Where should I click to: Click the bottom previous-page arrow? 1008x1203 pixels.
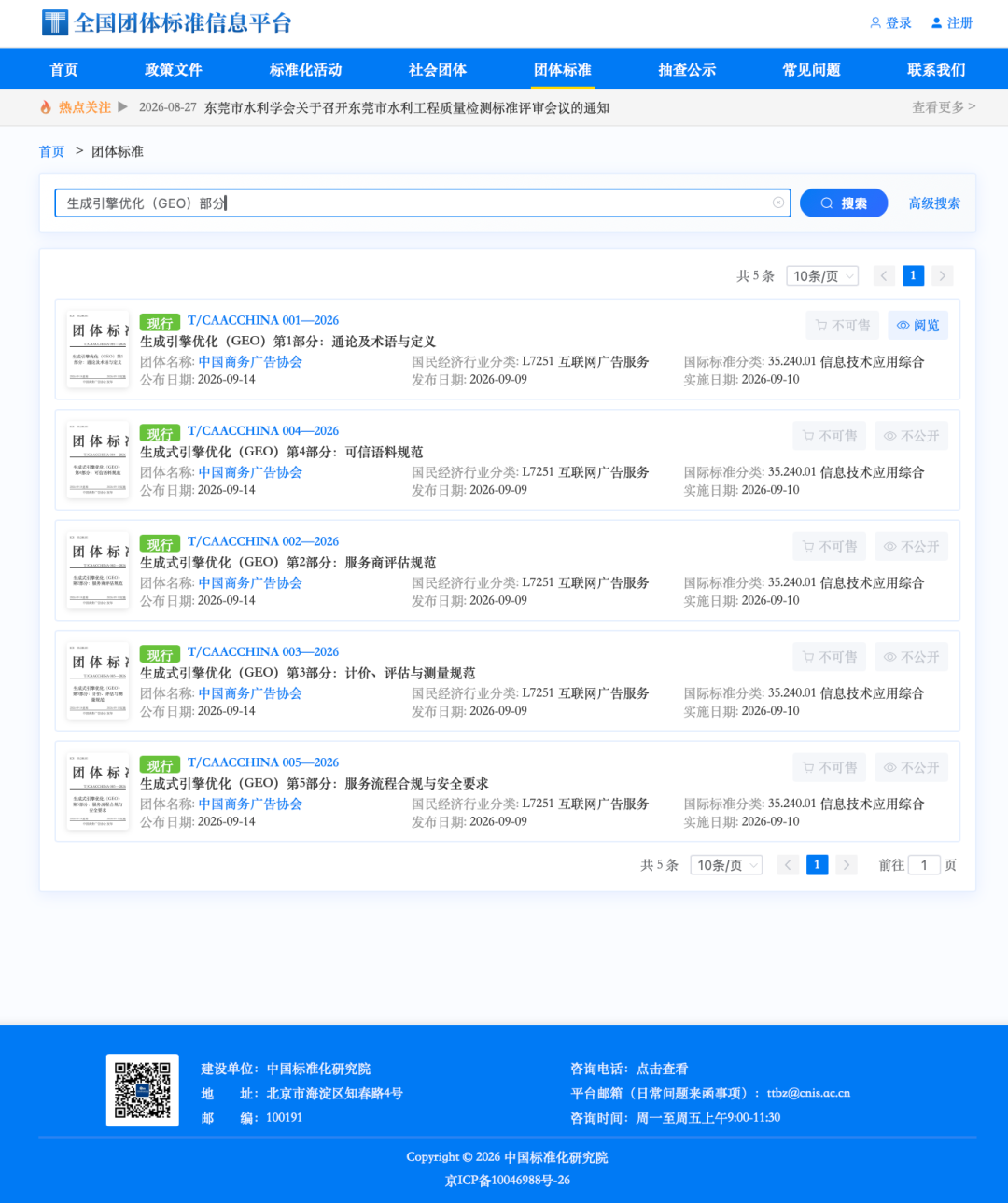pos(788,865)
